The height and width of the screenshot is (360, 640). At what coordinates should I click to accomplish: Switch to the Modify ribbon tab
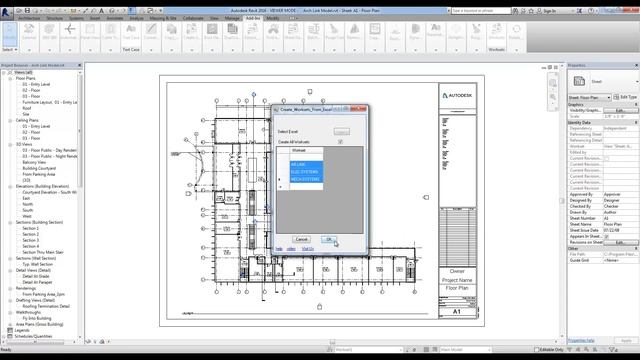(273, 18)
